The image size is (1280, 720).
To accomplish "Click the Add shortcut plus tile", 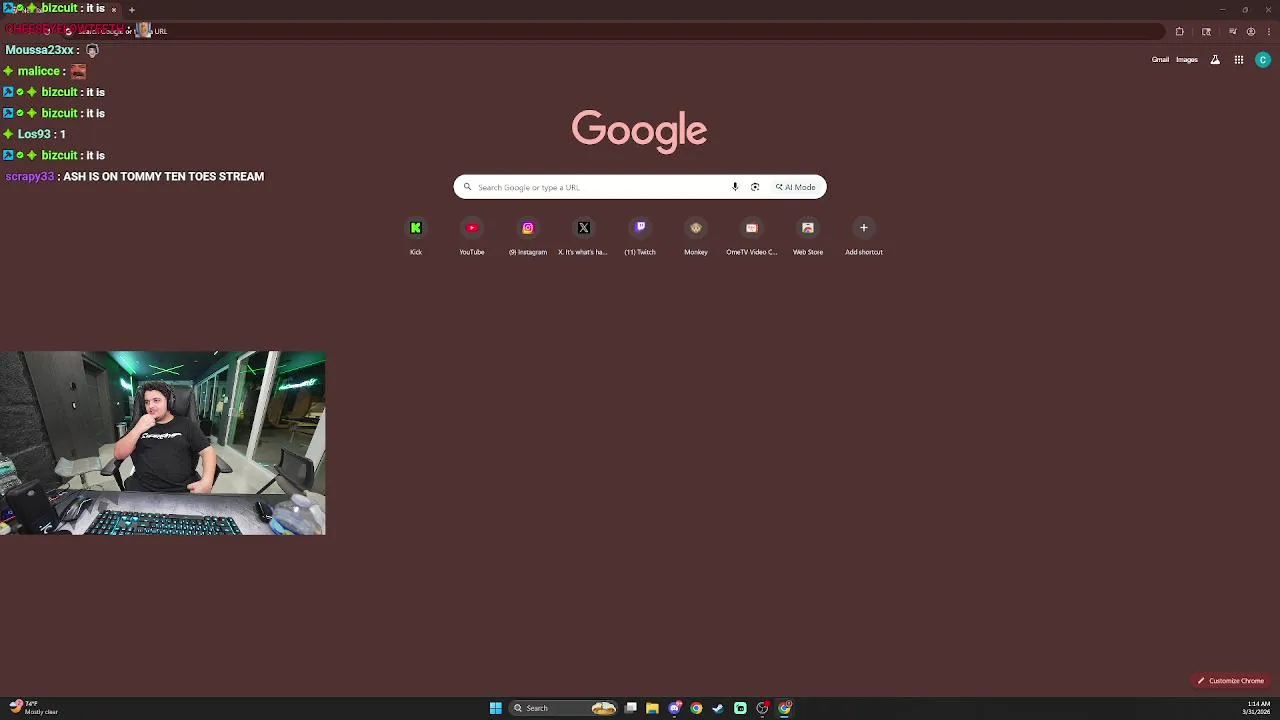I will tap(864, 237).
